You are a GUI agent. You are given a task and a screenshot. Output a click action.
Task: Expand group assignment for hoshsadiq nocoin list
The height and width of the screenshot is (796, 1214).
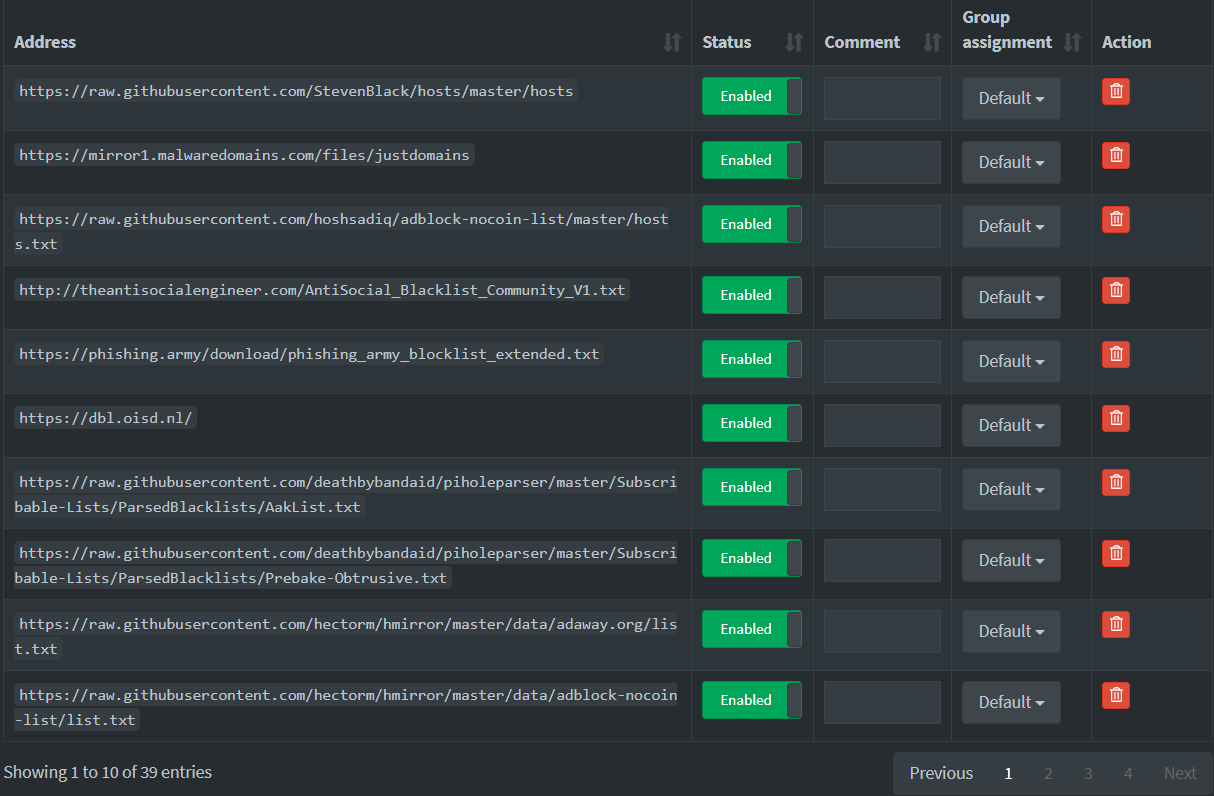tap(1011, 226)
